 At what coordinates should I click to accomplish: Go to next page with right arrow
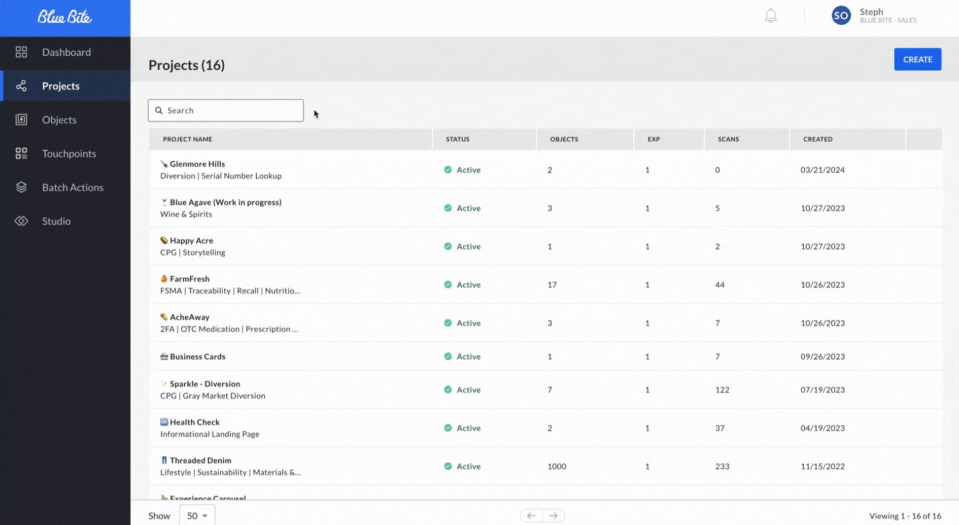tap(553, 515)
